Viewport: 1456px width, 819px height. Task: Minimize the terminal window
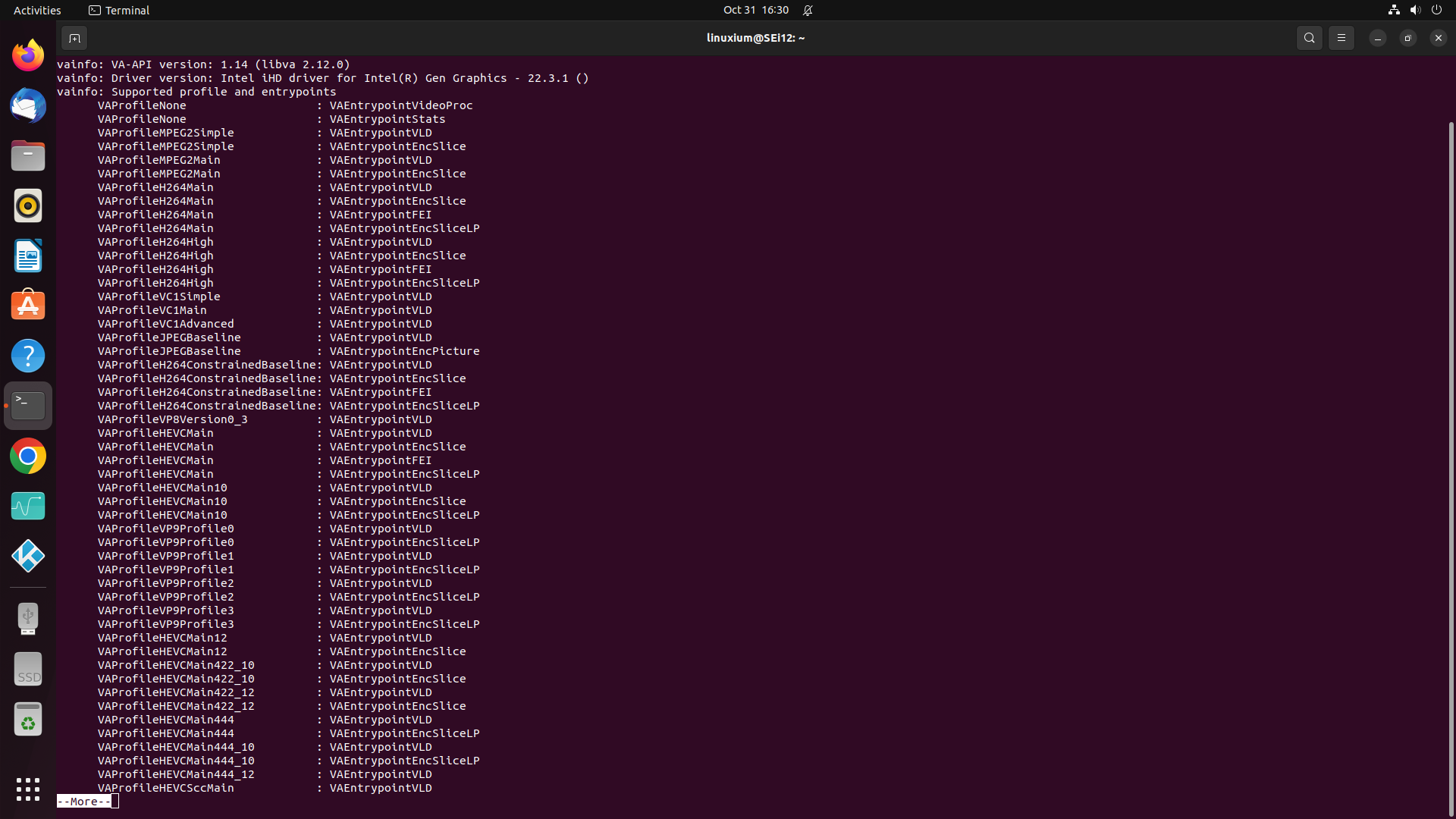(x=1377, y=38)
